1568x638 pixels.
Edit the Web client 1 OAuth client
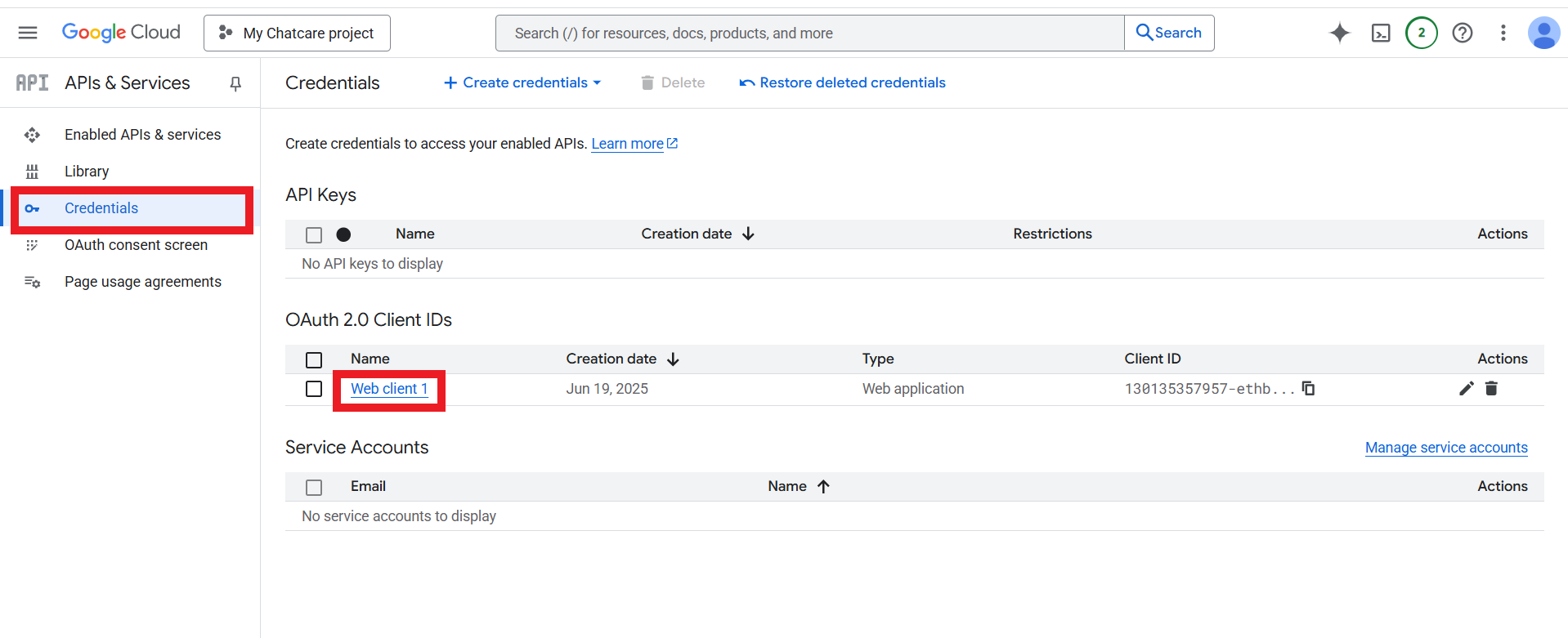1467,388
